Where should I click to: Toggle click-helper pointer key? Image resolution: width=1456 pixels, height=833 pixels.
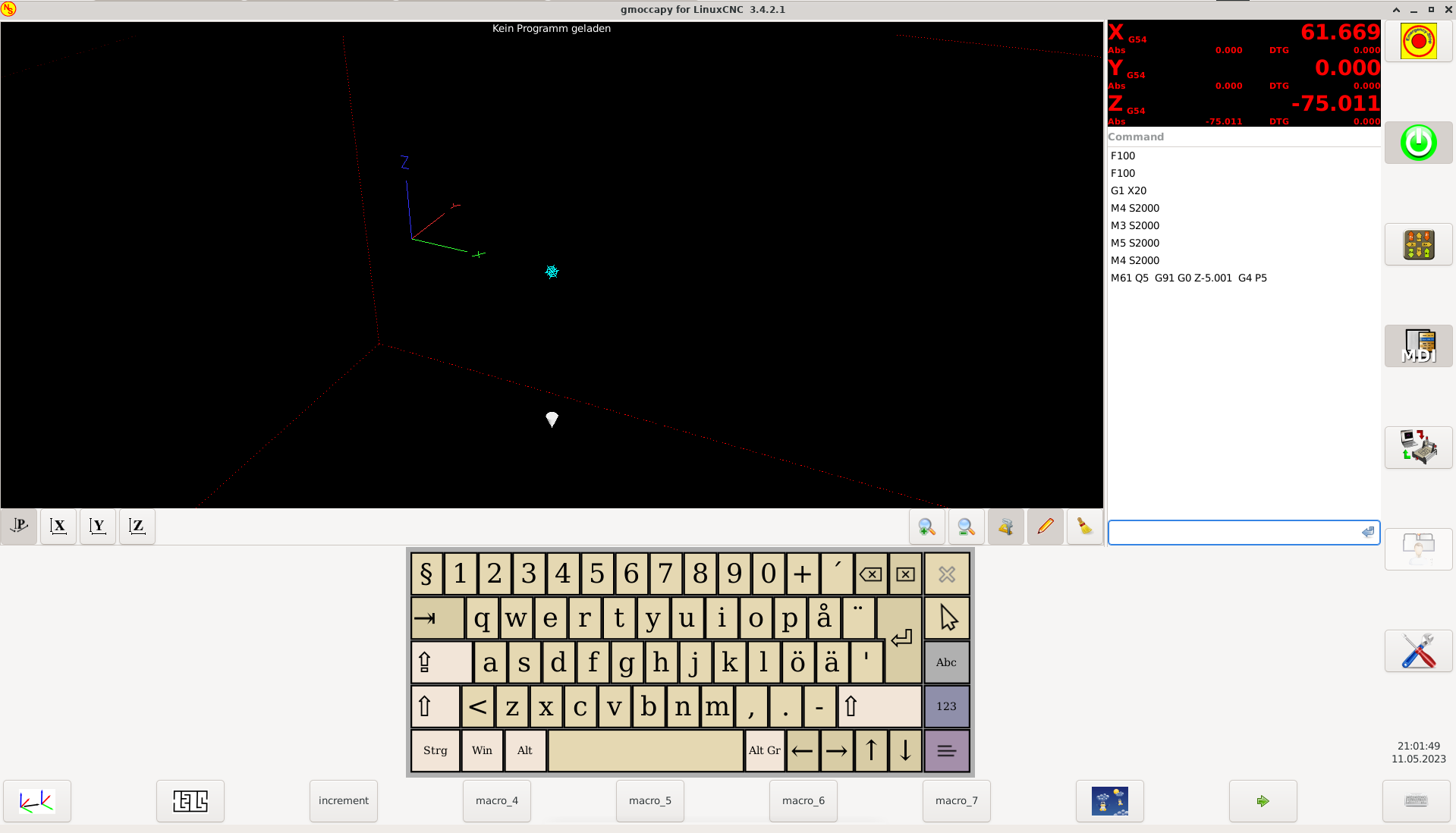947,618
